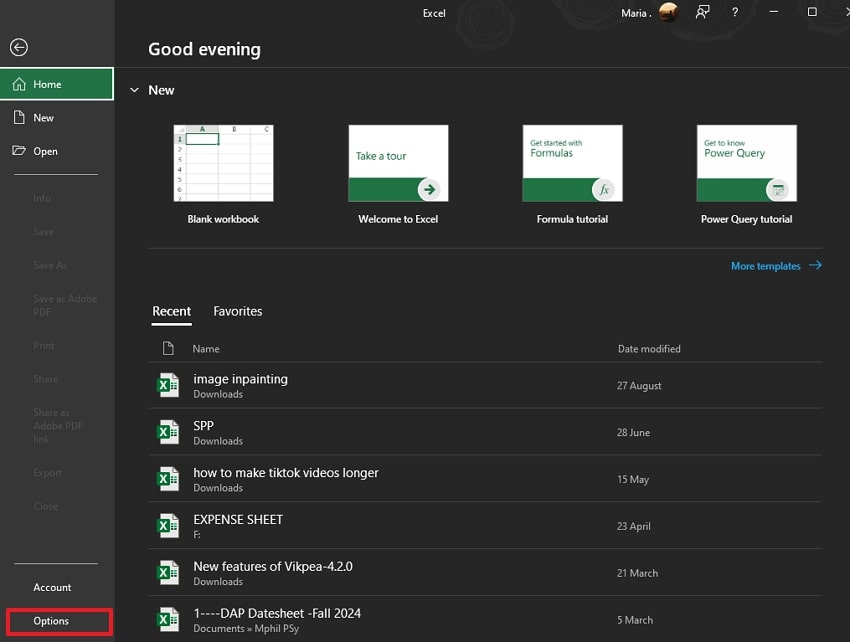Open Excel Options
The height and width of the screenshot is (642, 850).
tap(53, 621)
